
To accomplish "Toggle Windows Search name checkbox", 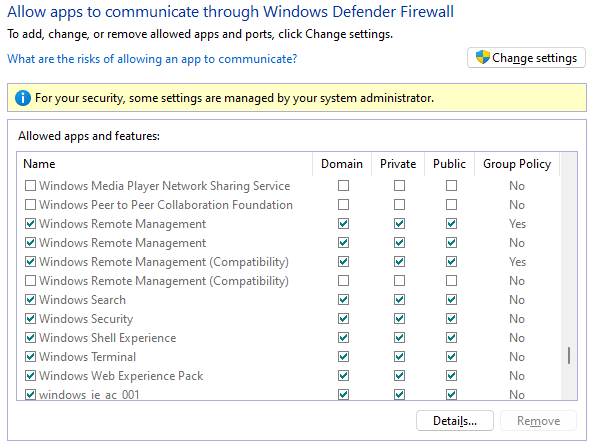I will pyautogui.click(x=30, y=300).
